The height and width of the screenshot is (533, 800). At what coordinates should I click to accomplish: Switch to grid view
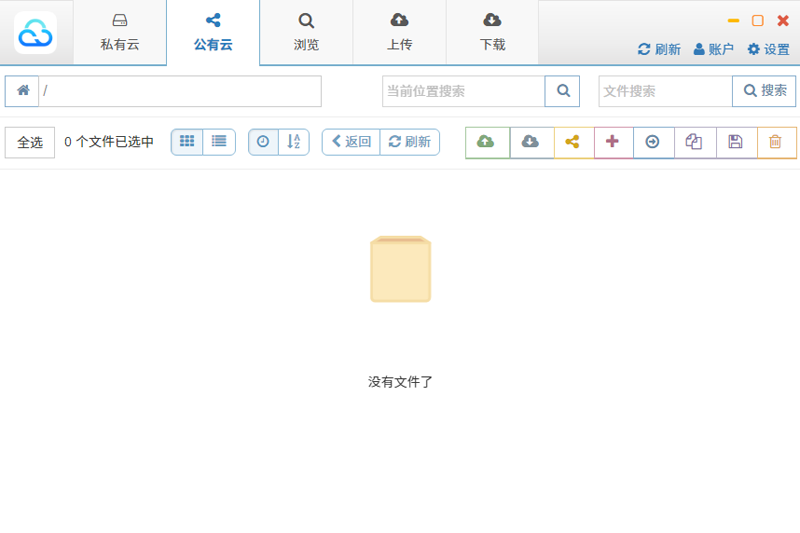[x=187, y=142]
